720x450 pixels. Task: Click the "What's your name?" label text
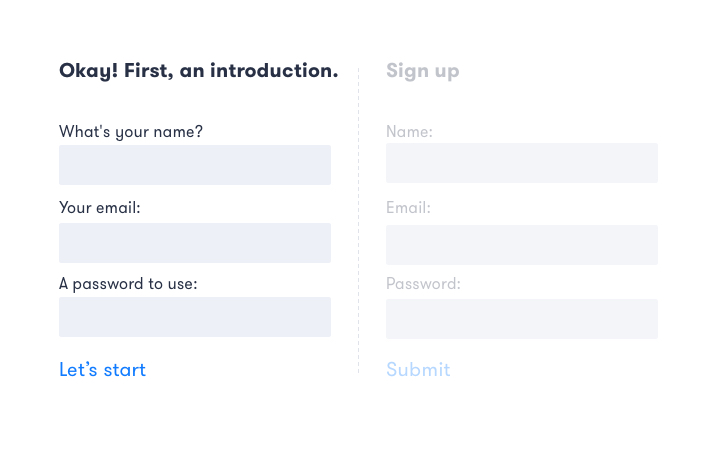131,132
